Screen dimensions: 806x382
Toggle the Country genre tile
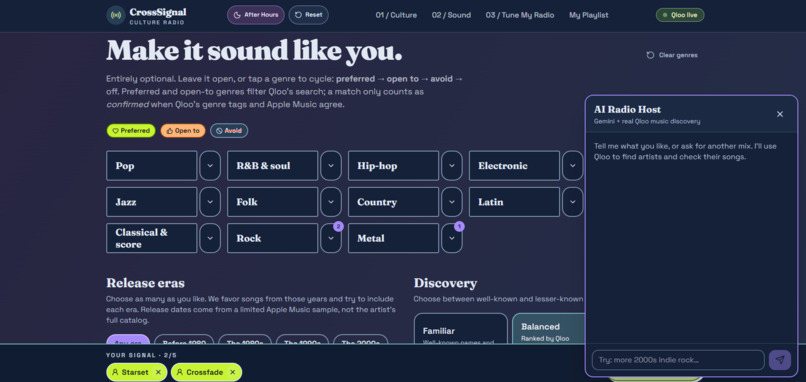[x=393, y=202]
